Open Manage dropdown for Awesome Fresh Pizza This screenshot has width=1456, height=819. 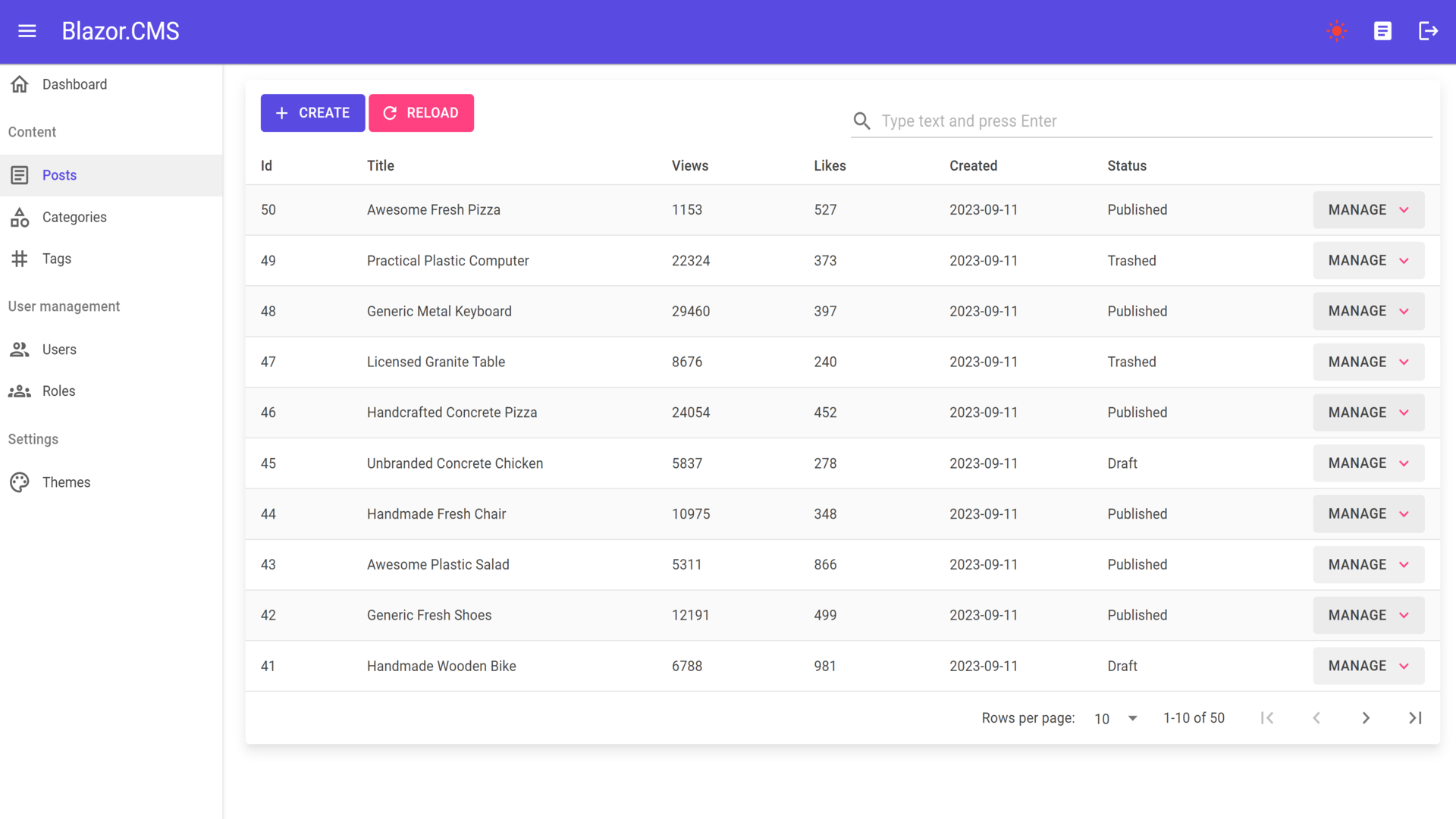tap(1368, 210)
